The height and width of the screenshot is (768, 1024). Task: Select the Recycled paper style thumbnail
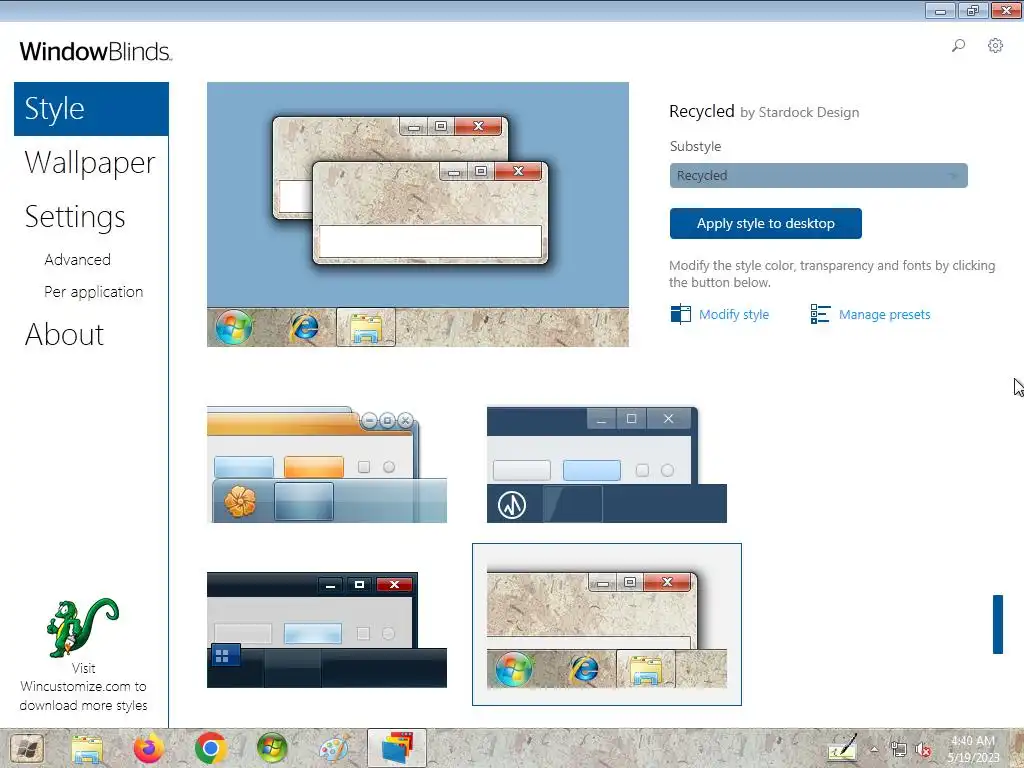point(607,624)
